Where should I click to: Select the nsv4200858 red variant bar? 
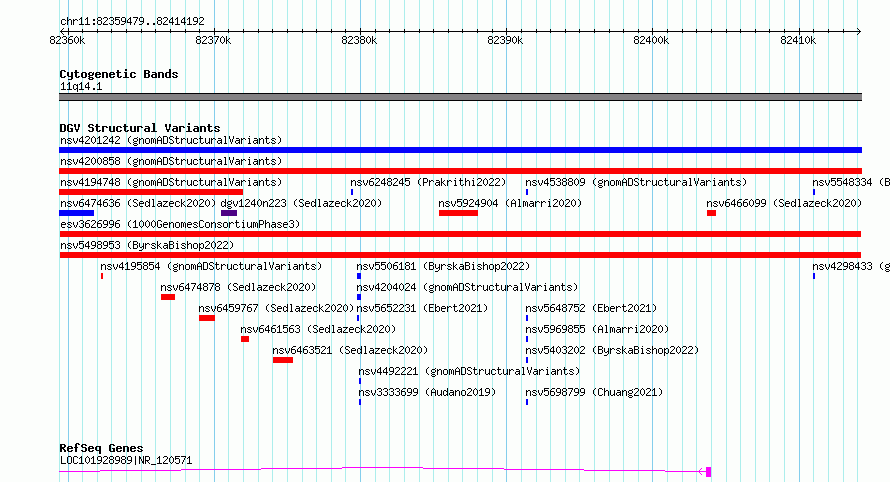pos(460,171)
